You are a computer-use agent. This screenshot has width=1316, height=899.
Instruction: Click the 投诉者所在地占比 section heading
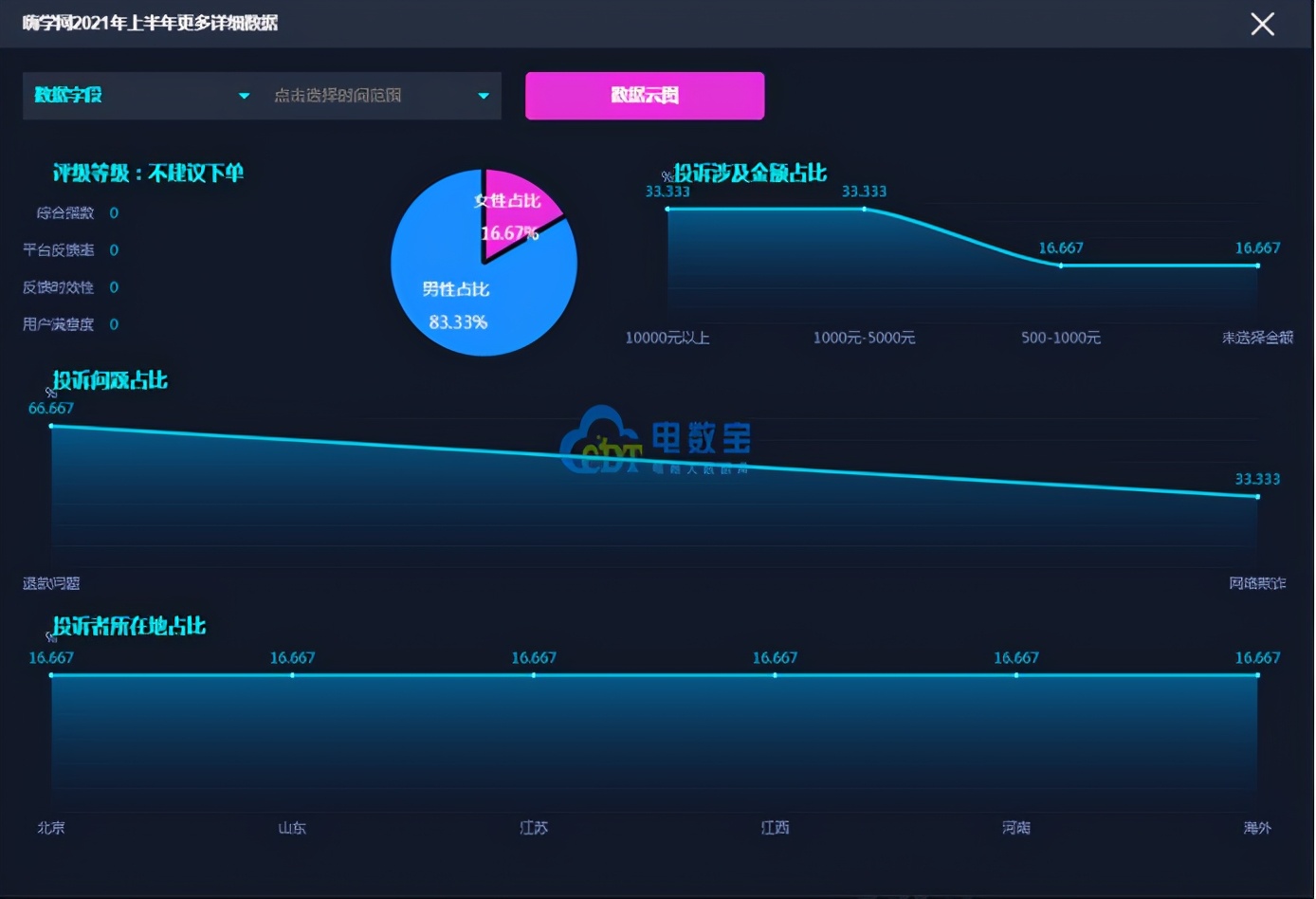coord(127,627)
